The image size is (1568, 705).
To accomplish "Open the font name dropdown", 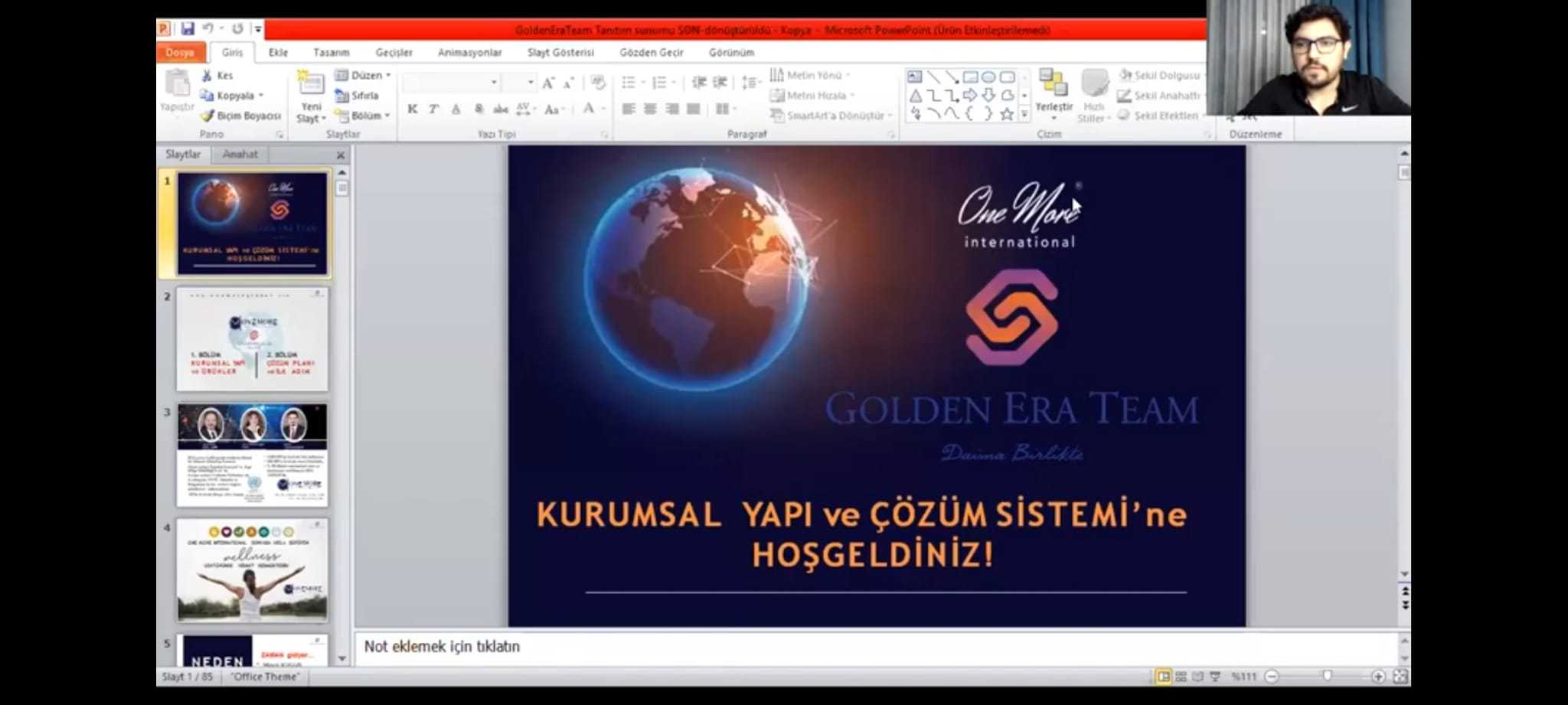I will coord(494,82).
